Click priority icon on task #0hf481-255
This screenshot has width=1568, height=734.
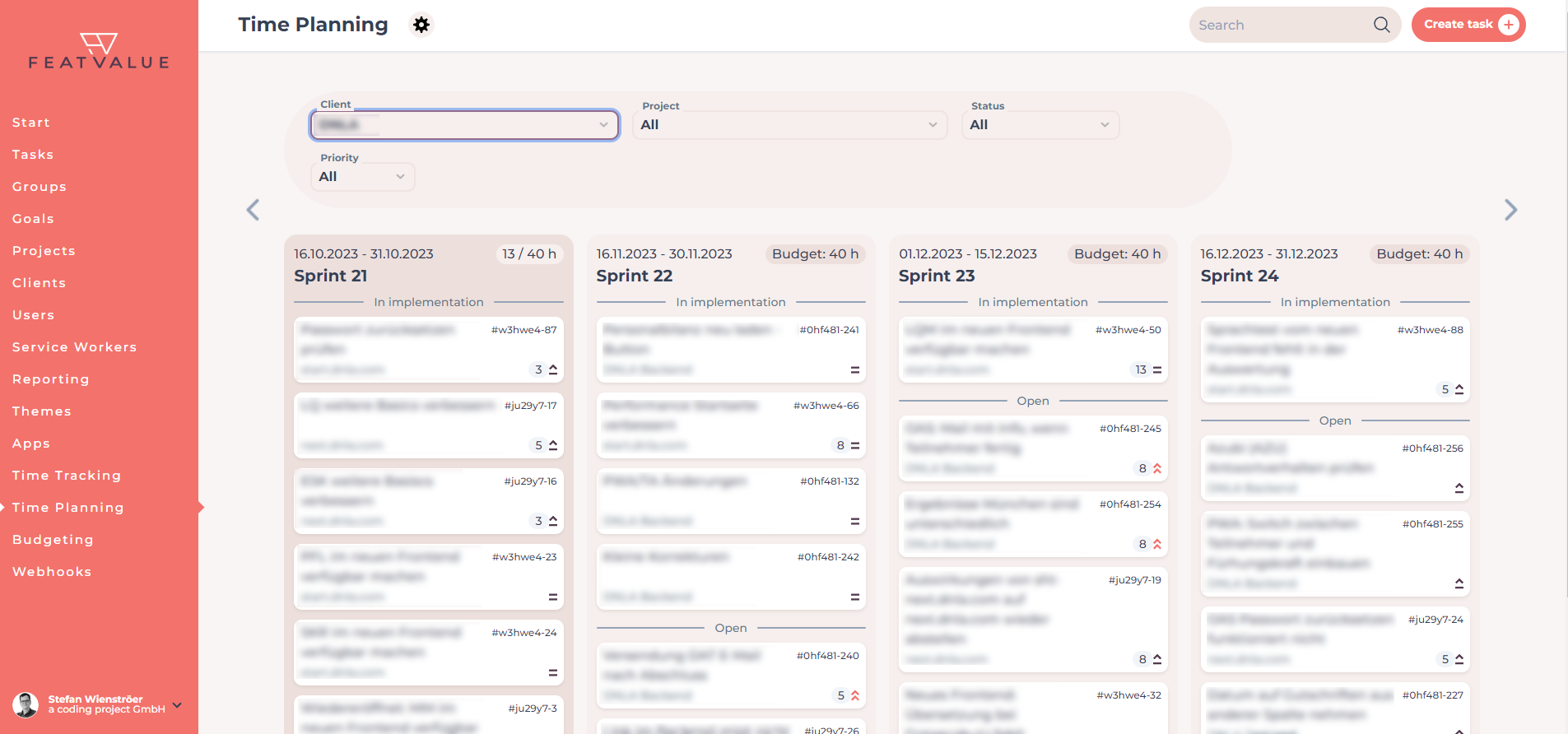(1459, 583)
